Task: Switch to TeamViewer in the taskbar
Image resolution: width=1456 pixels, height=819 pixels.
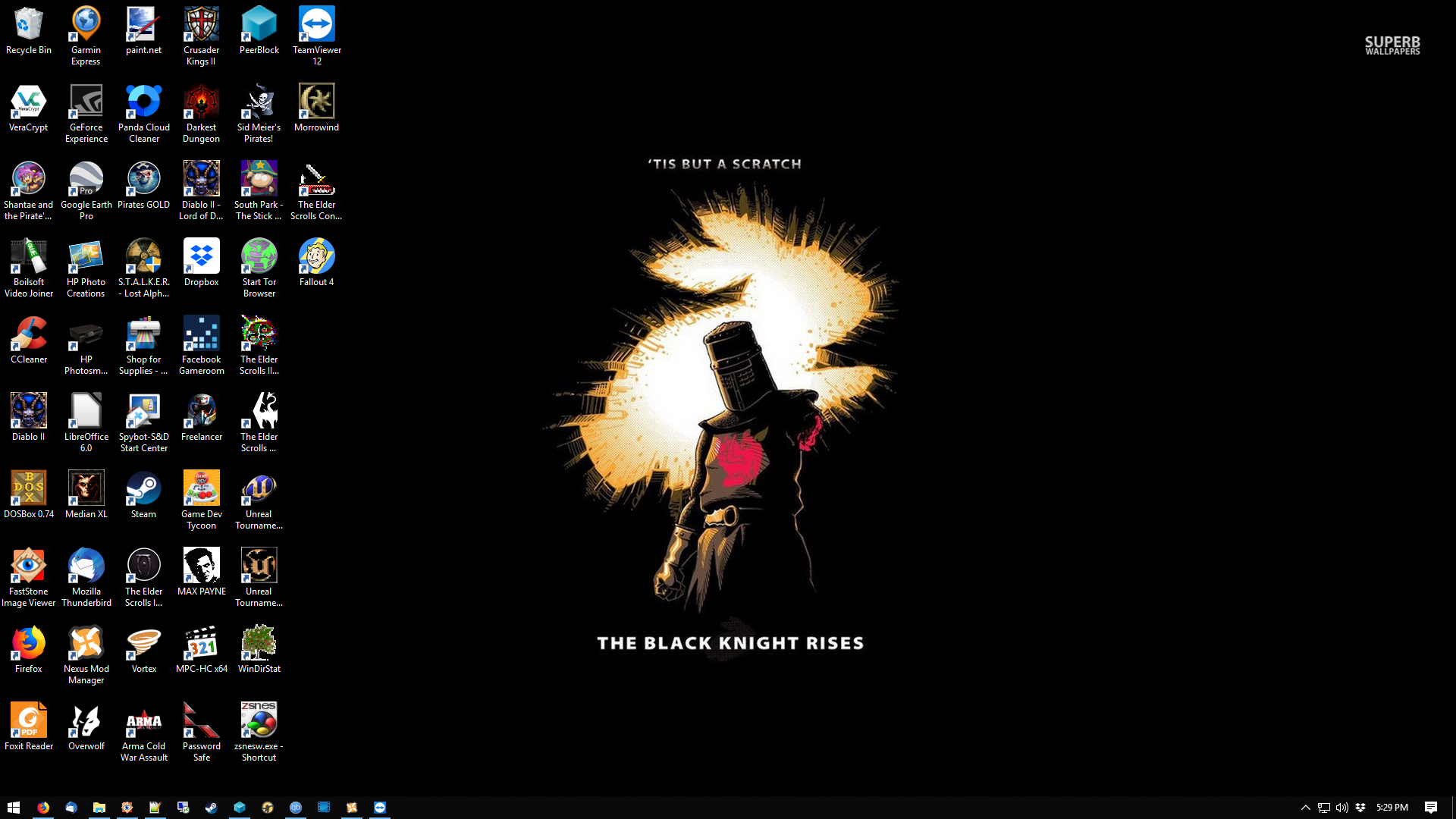Action: 380,808
